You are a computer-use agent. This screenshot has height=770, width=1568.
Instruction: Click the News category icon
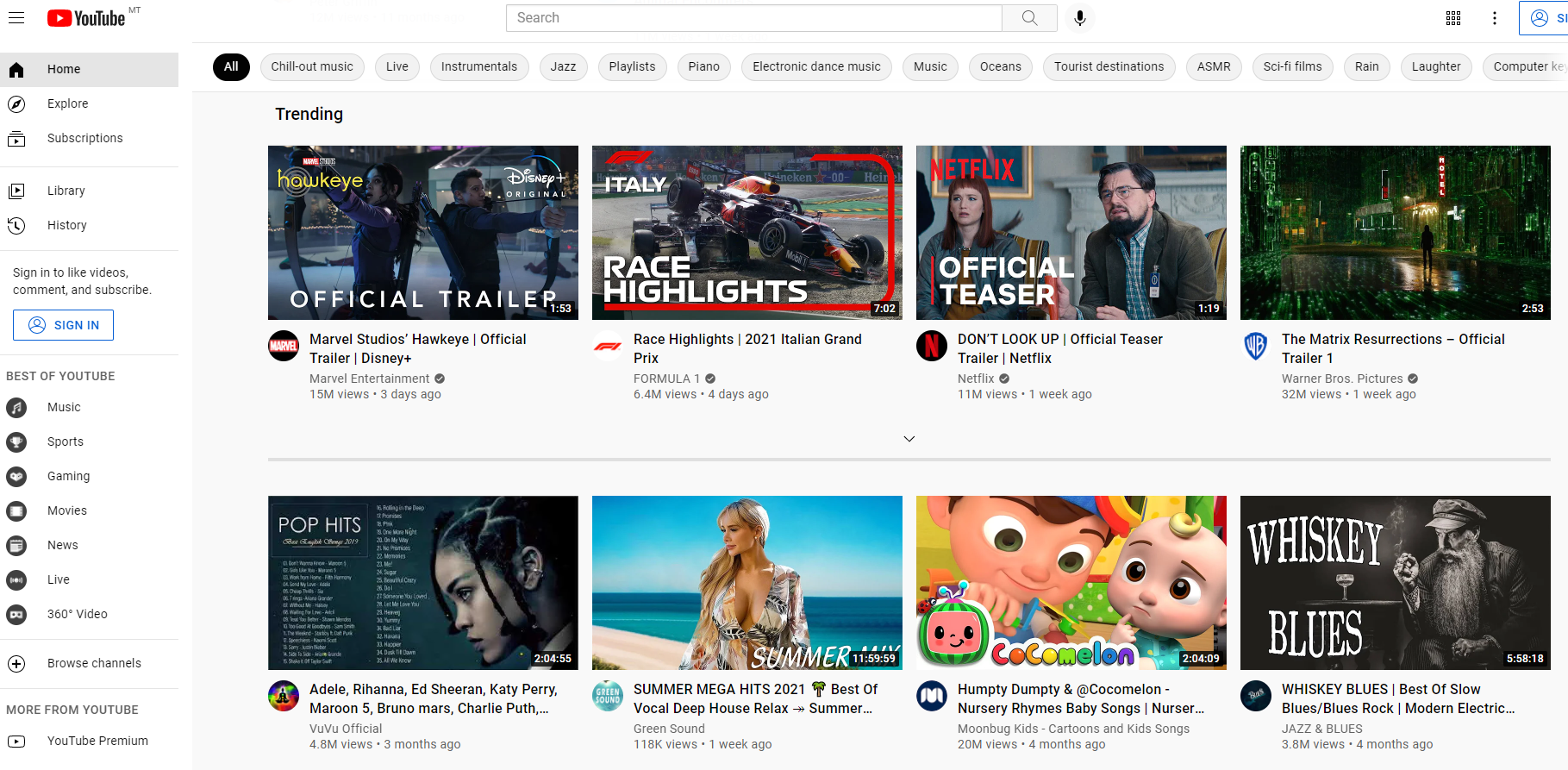click(x=16, y=545)
